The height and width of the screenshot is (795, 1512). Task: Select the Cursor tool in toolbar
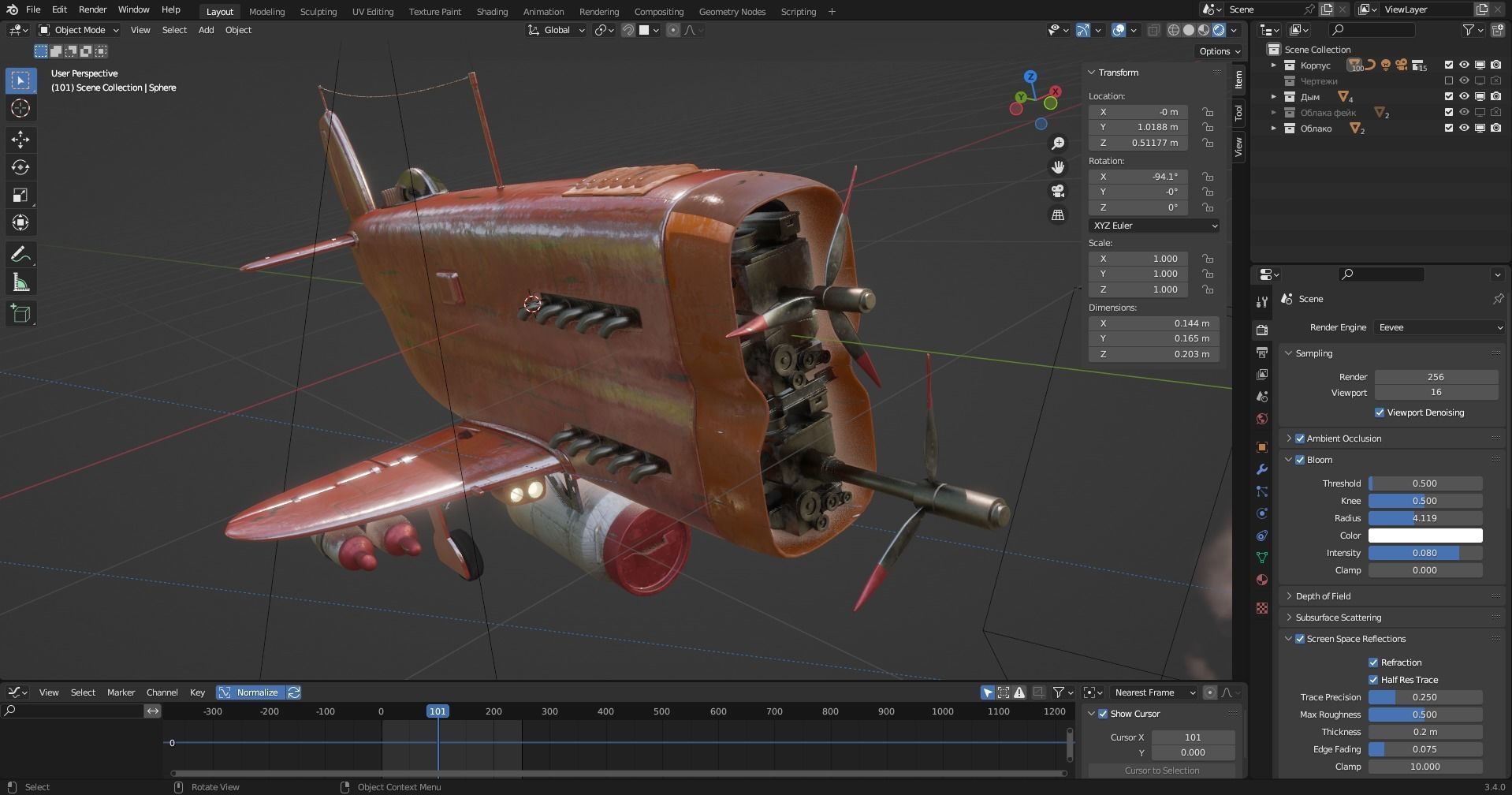point(20,108)
